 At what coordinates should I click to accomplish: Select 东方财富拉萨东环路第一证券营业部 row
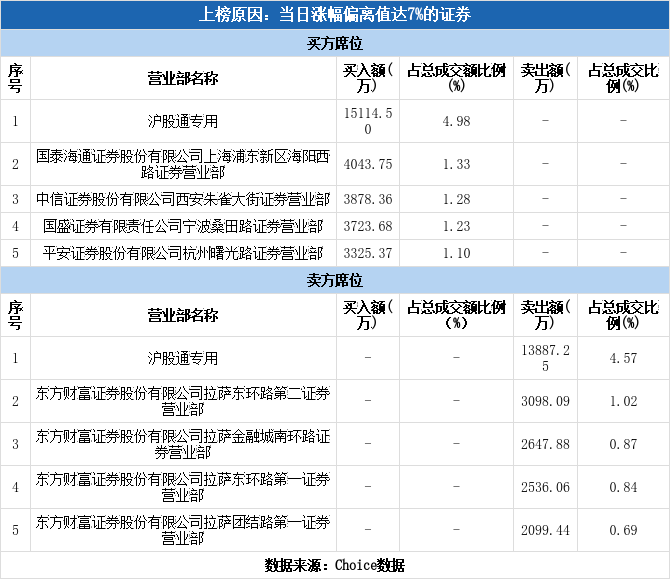pos(335,487)
